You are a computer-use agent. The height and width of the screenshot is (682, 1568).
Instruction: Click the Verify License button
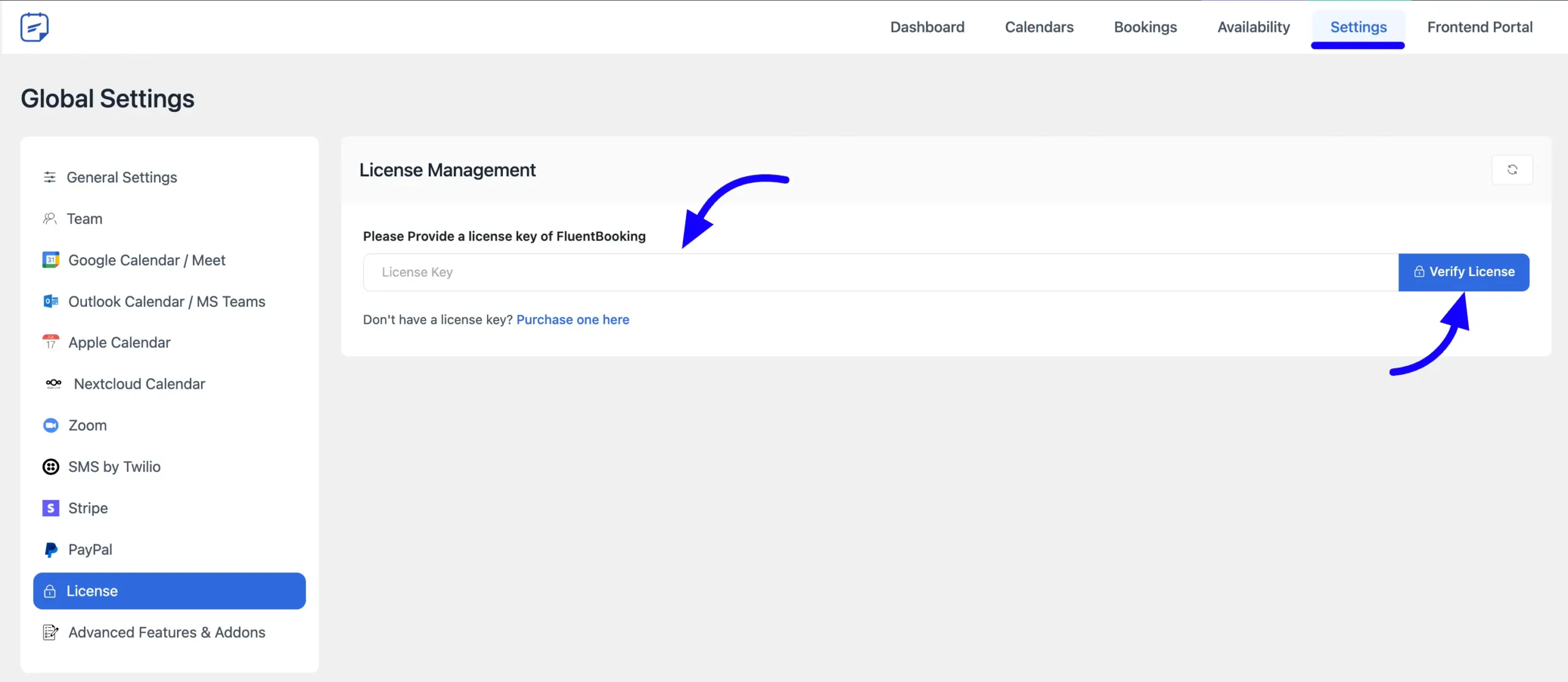pyautogui.click(x=1464, y=272)
